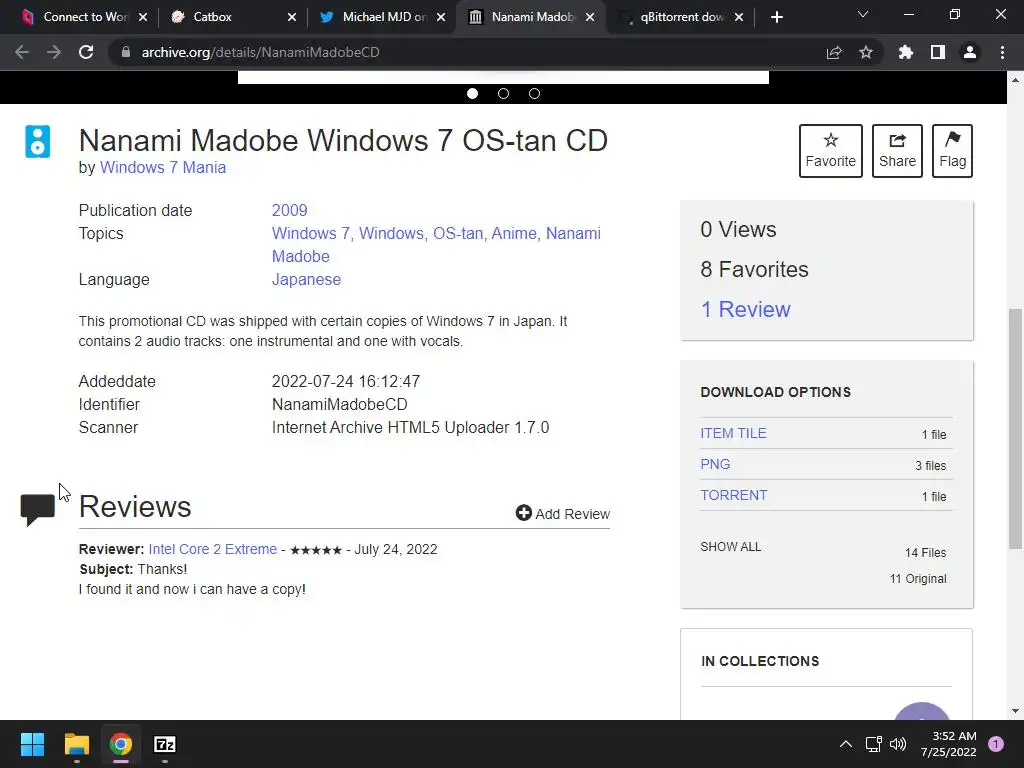This screenshot has height=768, width=1024.
Task: Add a new review
Action: pos(562,513)
